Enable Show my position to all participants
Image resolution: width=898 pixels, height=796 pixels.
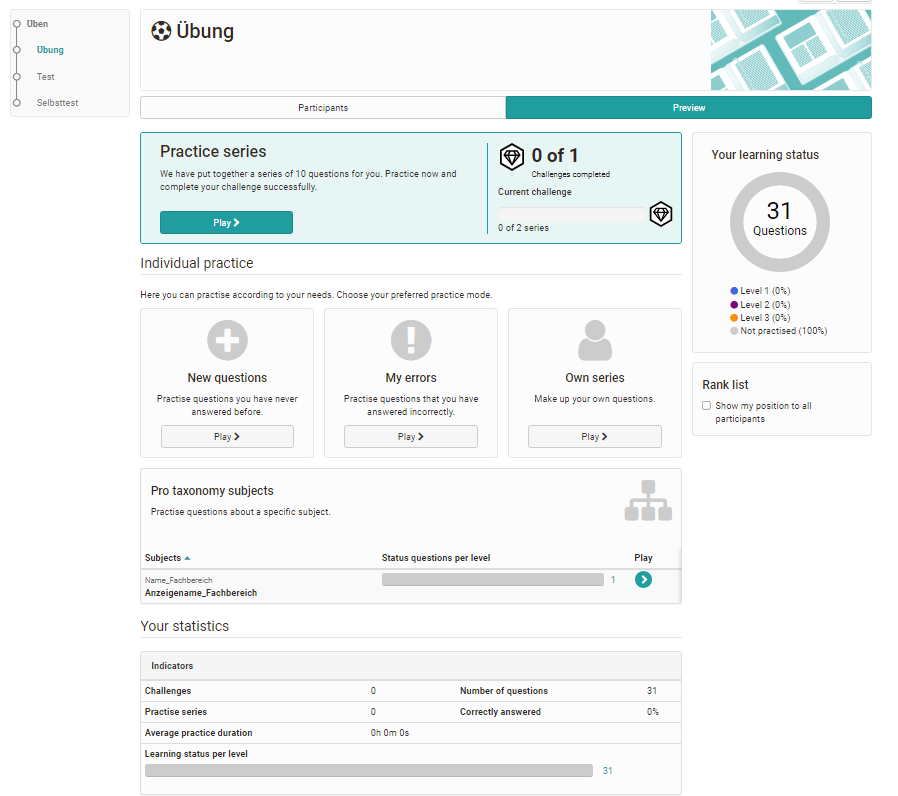click(x=706, y=406)
